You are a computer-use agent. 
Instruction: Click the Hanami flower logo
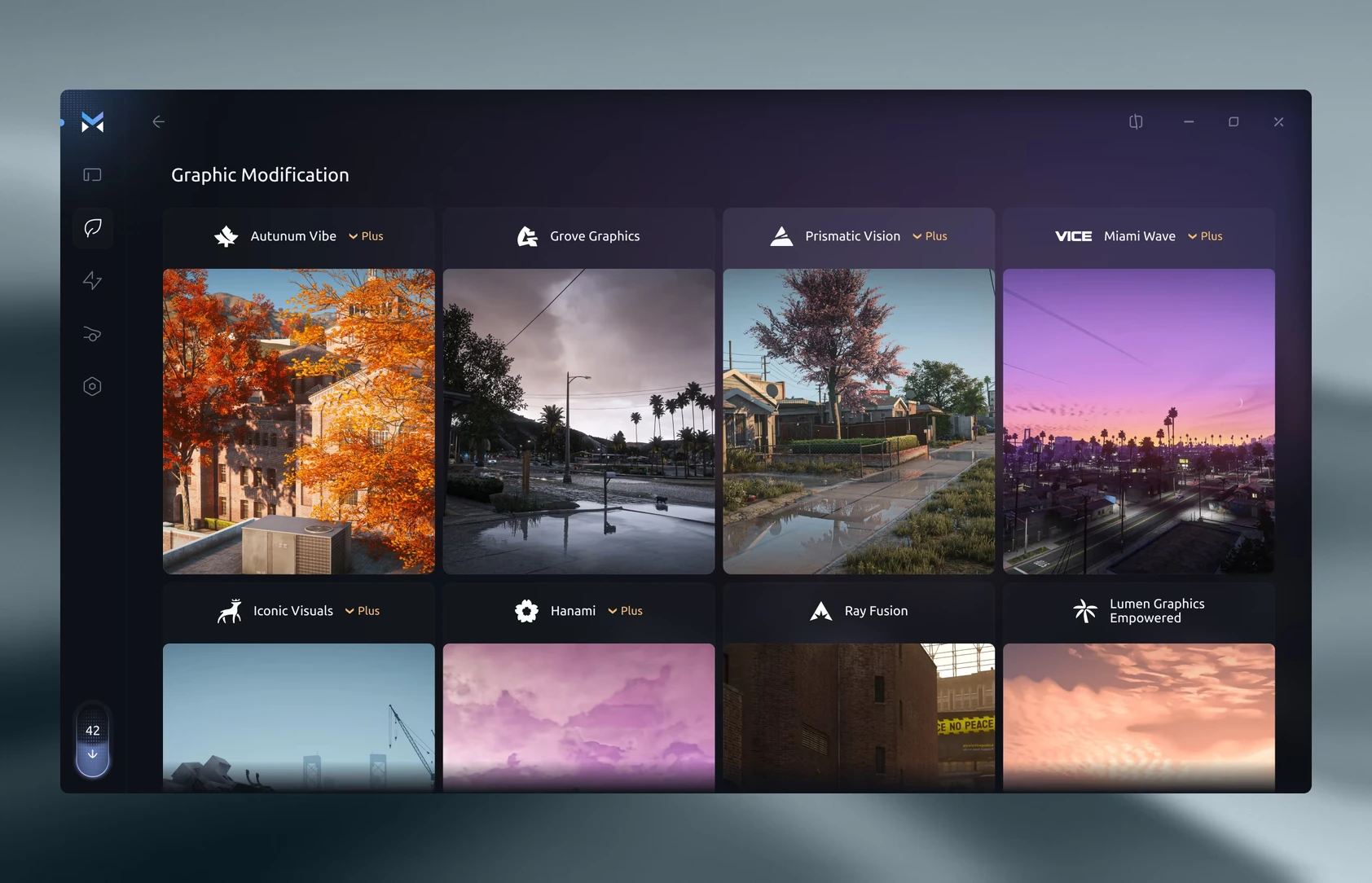526,611
